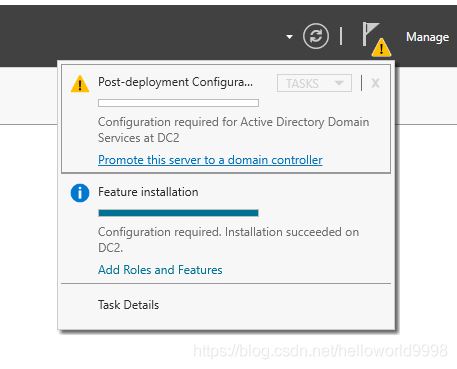Select the Feature installation title
457x369 pixels.
pos(148,192)
